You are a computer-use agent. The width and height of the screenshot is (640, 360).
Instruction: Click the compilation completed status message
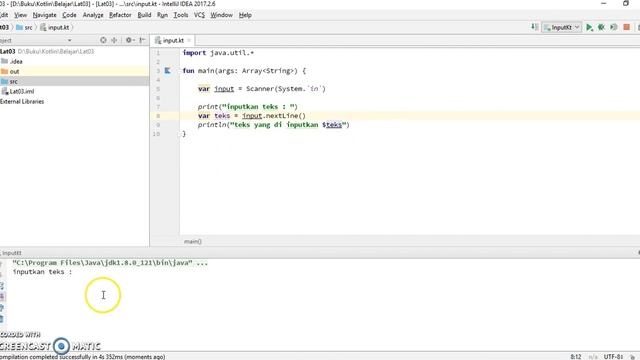[x=82, y=357]
